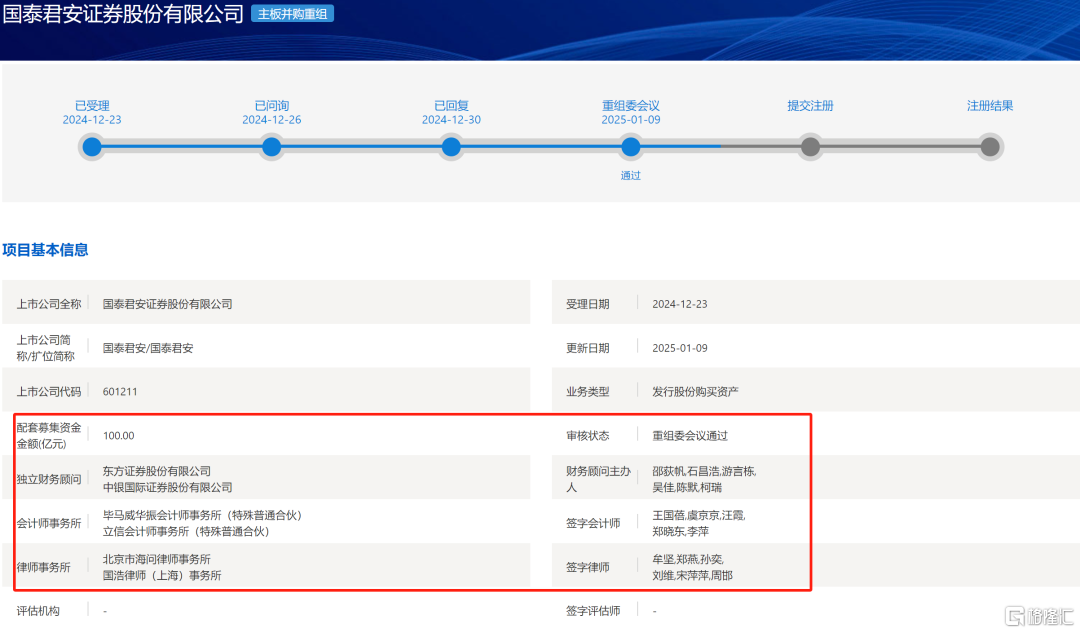Click the 已回复 stage label

[x=451, y=105]
